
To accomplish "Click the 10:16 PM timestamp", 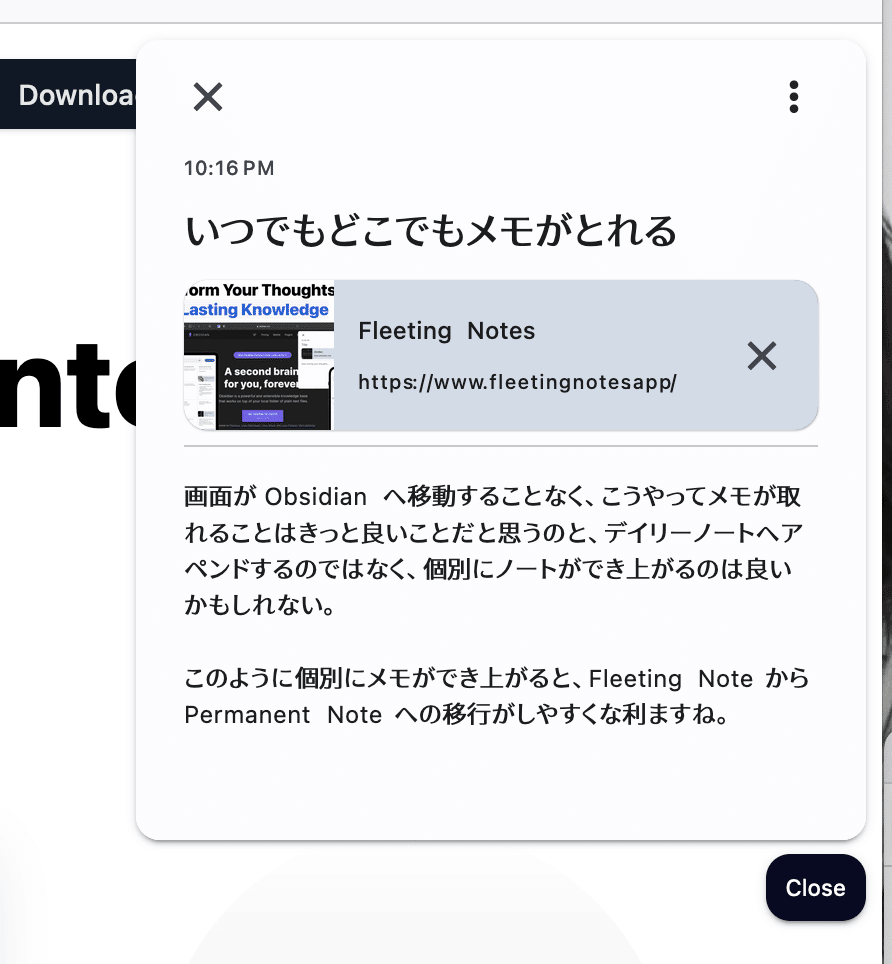I will 229,168.
